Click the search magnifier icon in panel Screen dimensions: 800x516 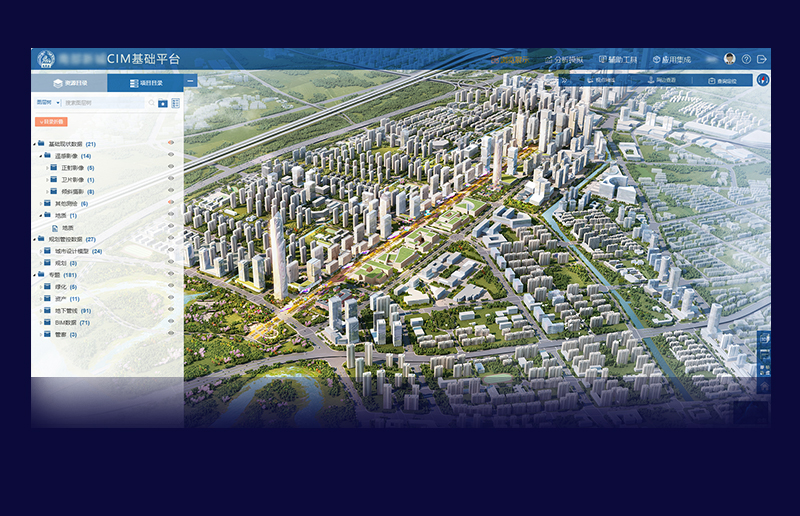(151, 102)
